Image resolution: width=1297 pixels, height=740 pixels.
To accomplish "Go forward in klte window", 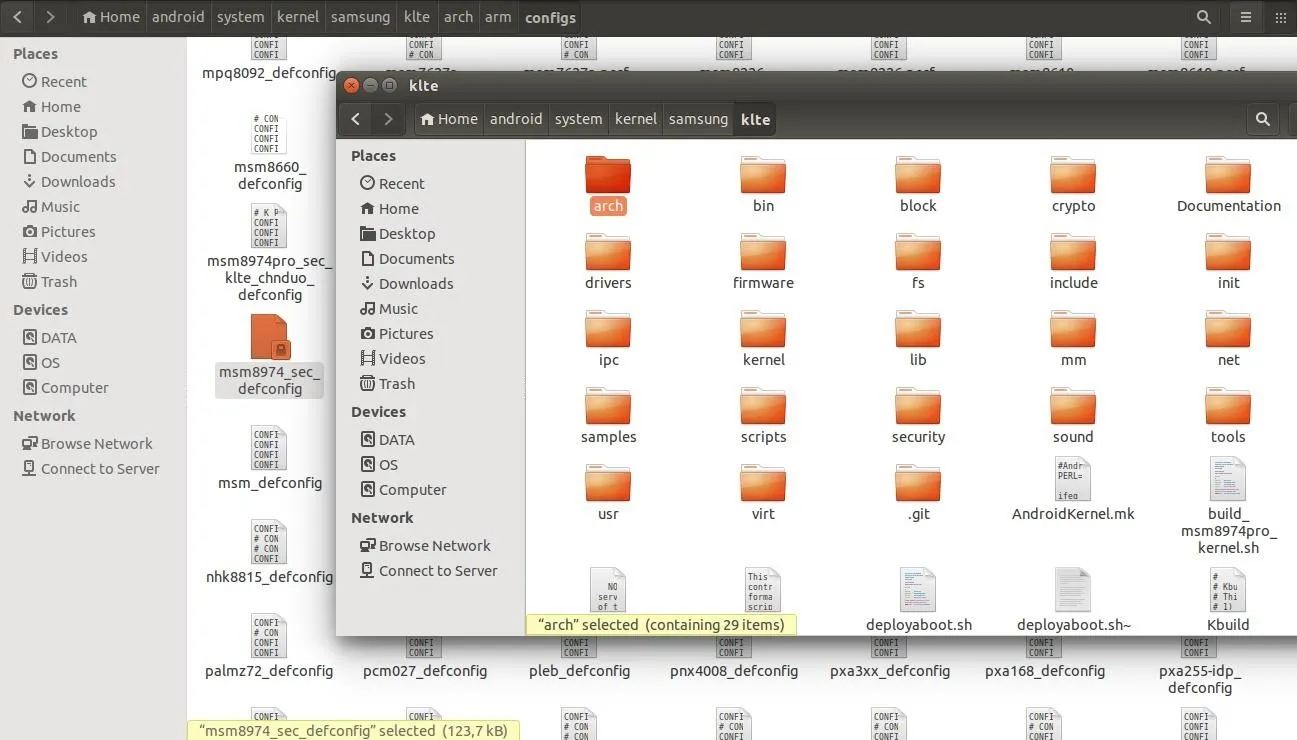I will (388, 119).
